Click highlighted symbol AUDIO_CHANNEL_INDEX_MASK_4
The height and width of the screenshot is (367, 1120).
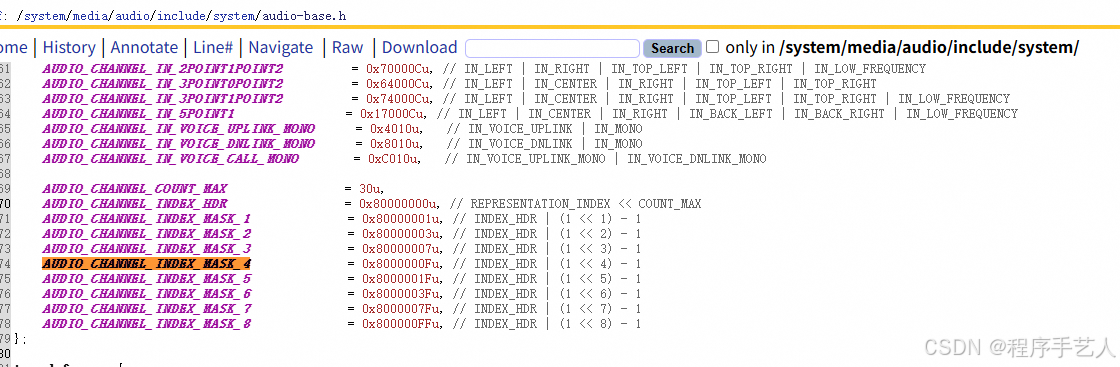pos(146,264)
